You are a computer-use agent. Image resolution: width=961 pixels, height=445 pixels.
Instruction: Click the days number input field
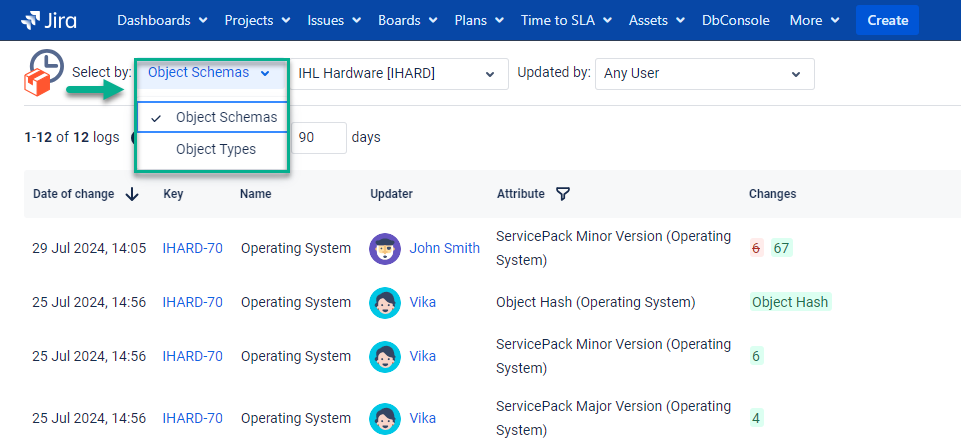[x=318, y=137]
